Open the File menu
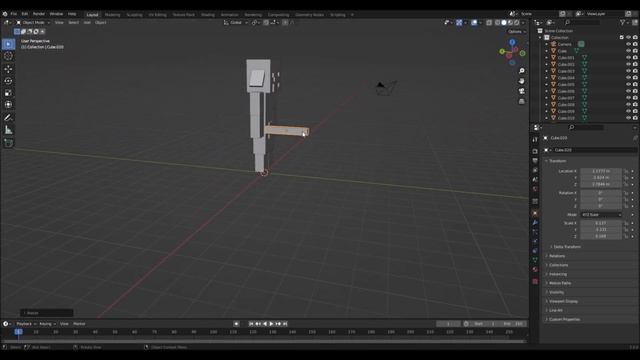This screenshot has width=640, height=360. tap(13, 14)
